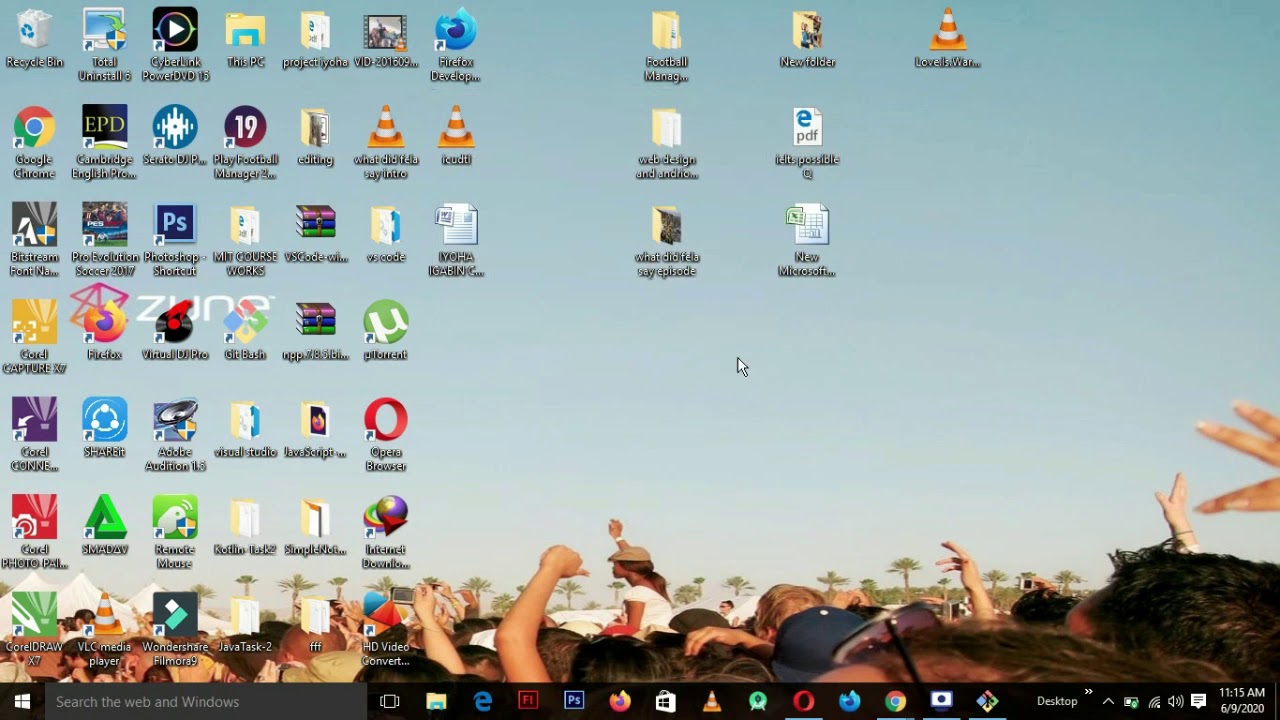Launch CorelDRAW X7 desktop shortcut

click(34, 630)
